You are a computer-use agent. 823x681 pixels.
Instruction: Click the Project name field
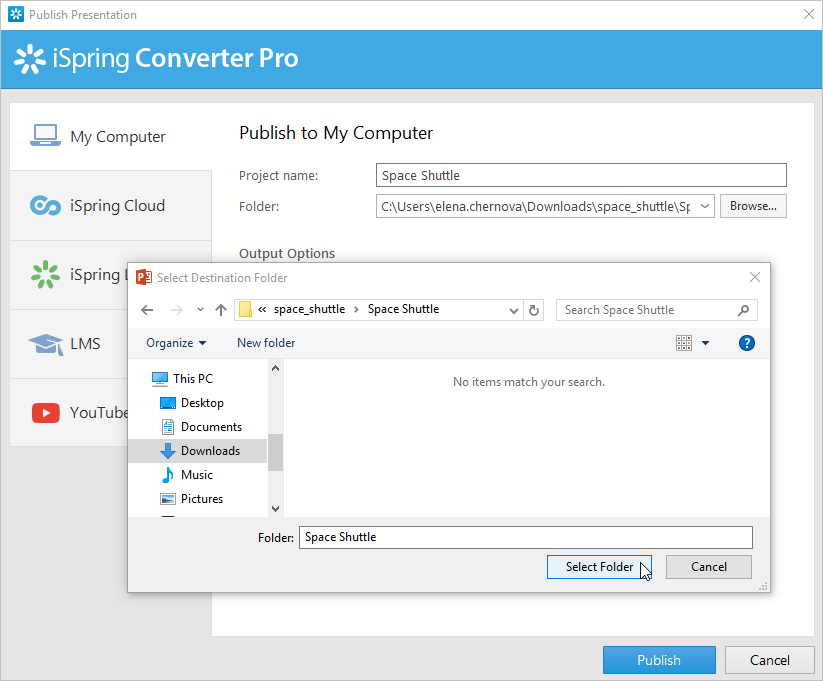[x=581, y=175]
